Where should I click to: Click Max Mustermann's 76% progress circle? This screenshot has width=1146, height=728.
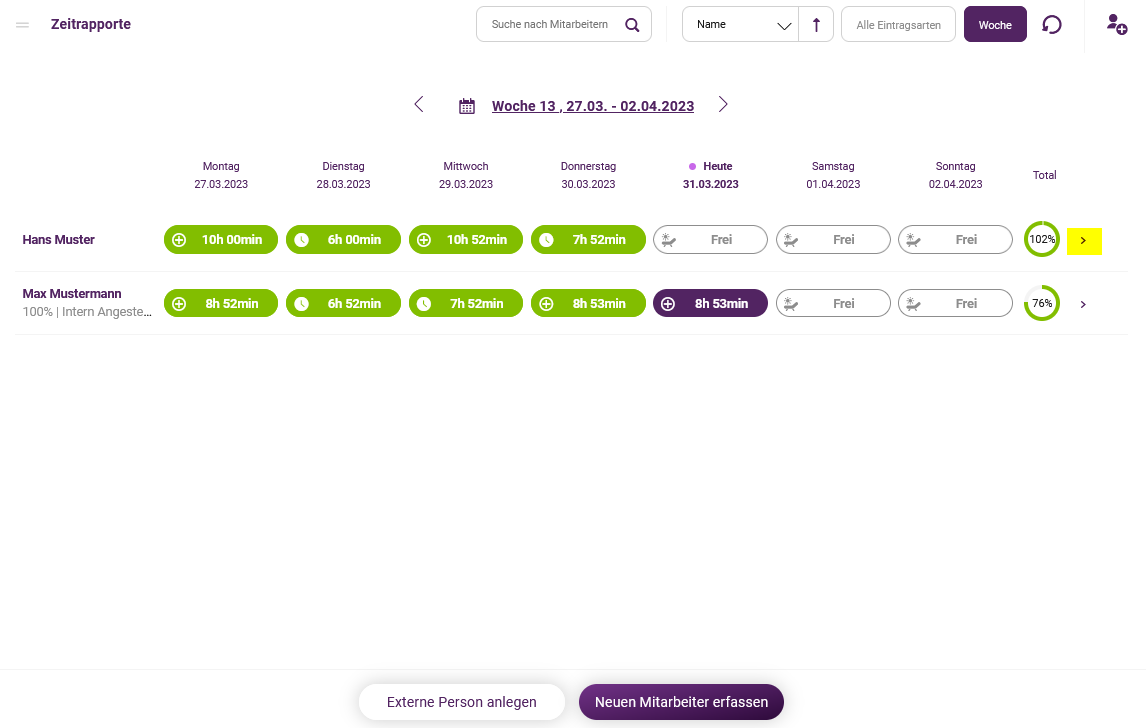coord(1041,303)
